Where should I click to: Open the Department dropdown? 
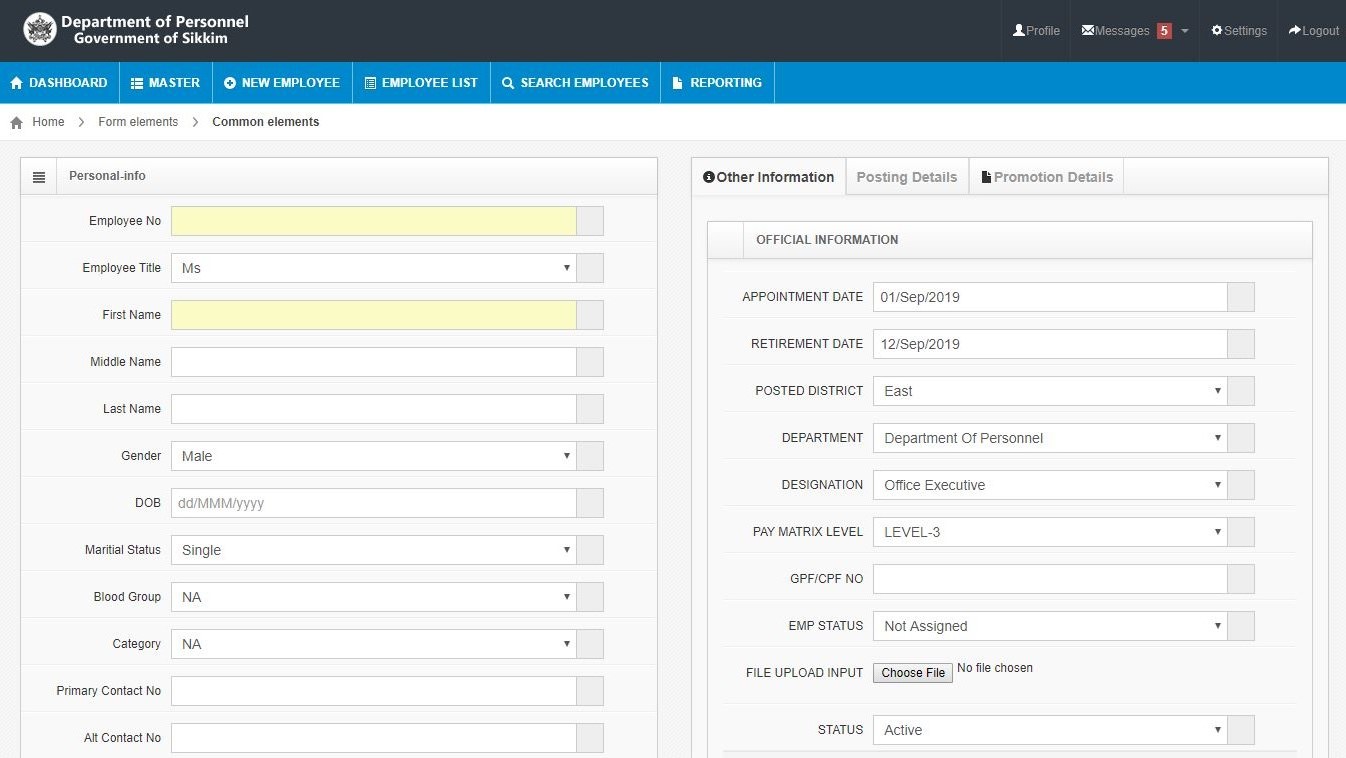[1050, 438]
